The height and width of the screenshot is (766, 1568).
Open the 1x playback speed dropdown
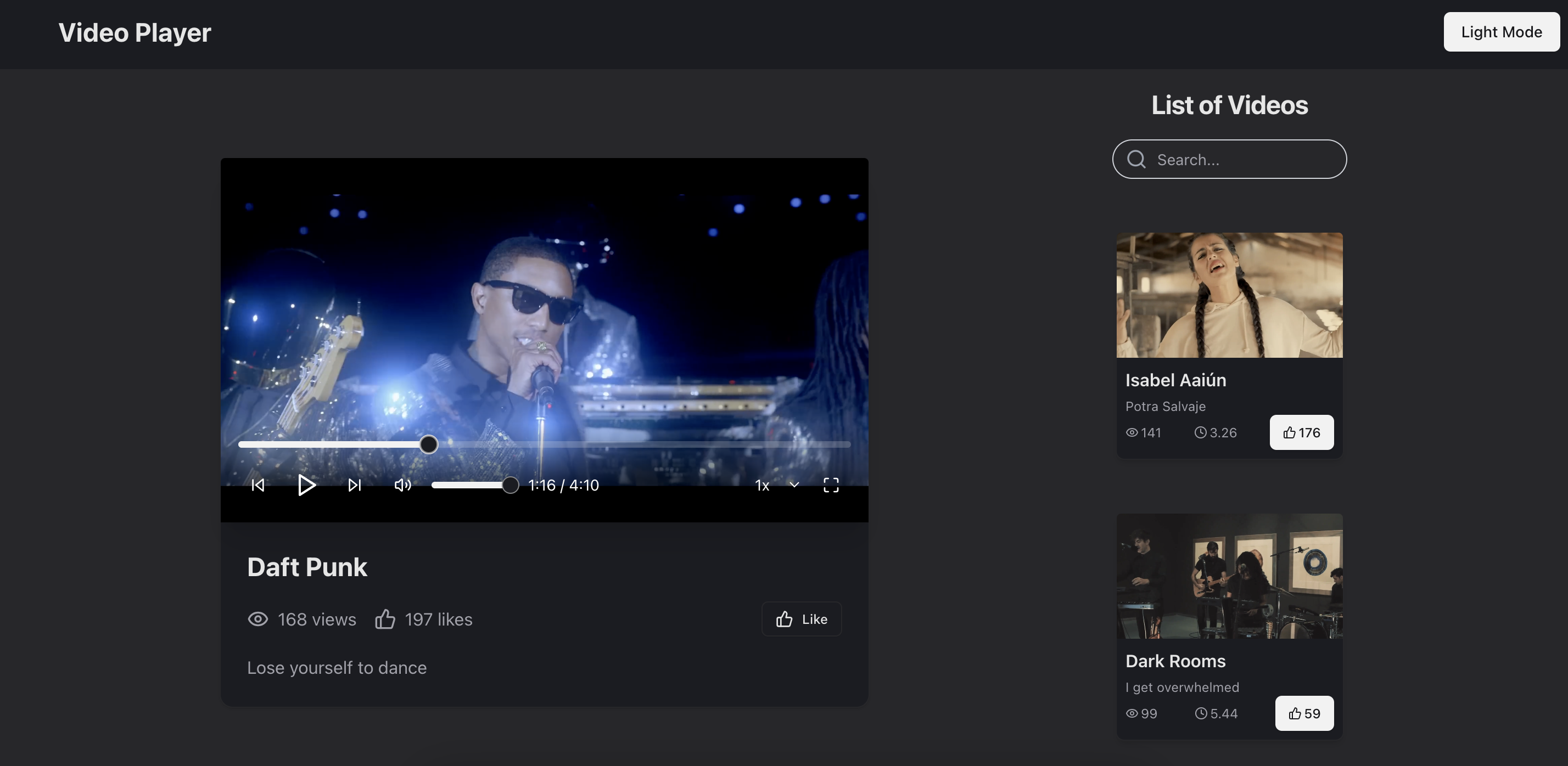click(x=777, y=485)
